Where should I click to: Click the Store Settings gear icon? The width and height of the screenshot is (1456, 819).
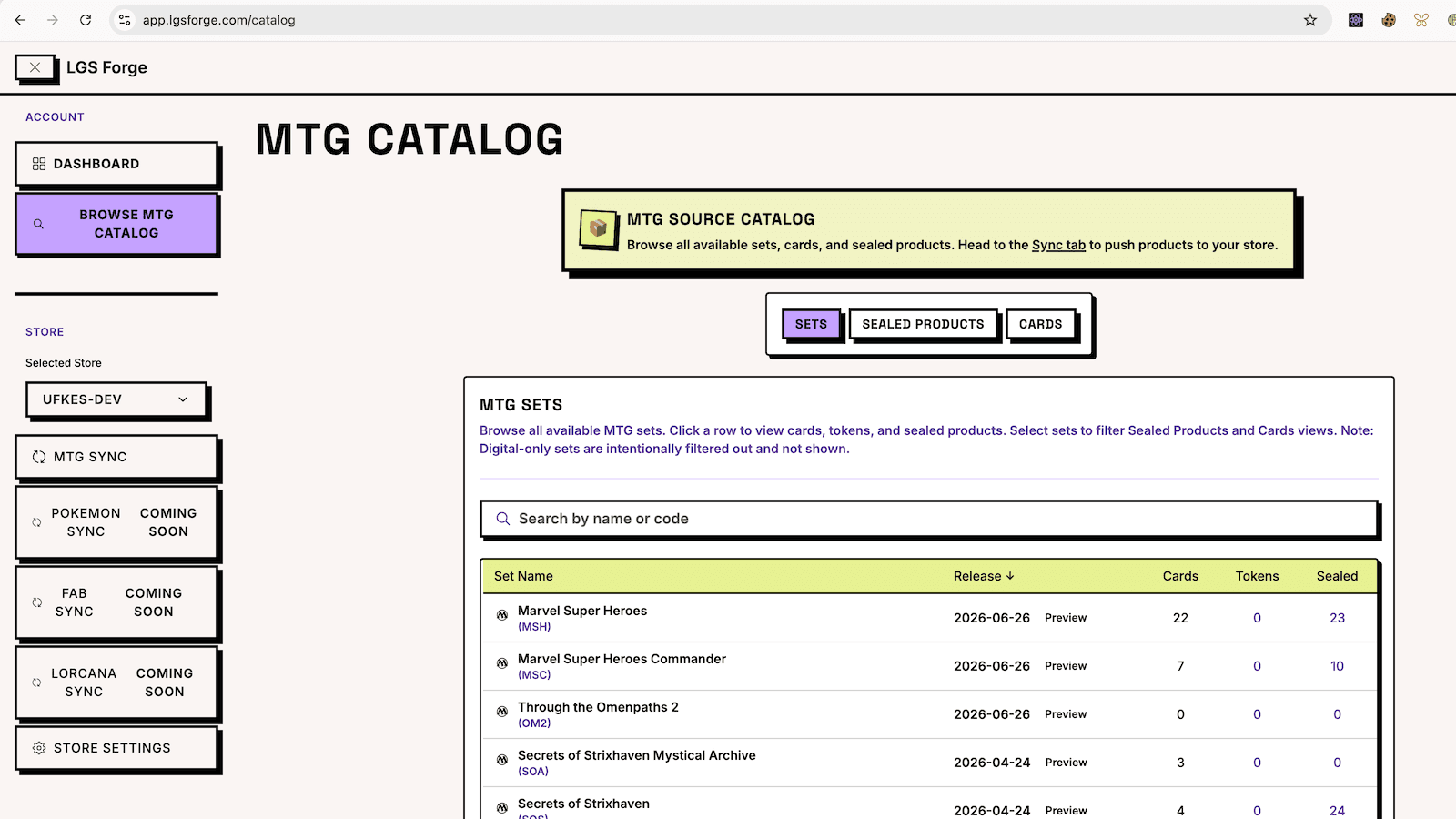point(39,748)
